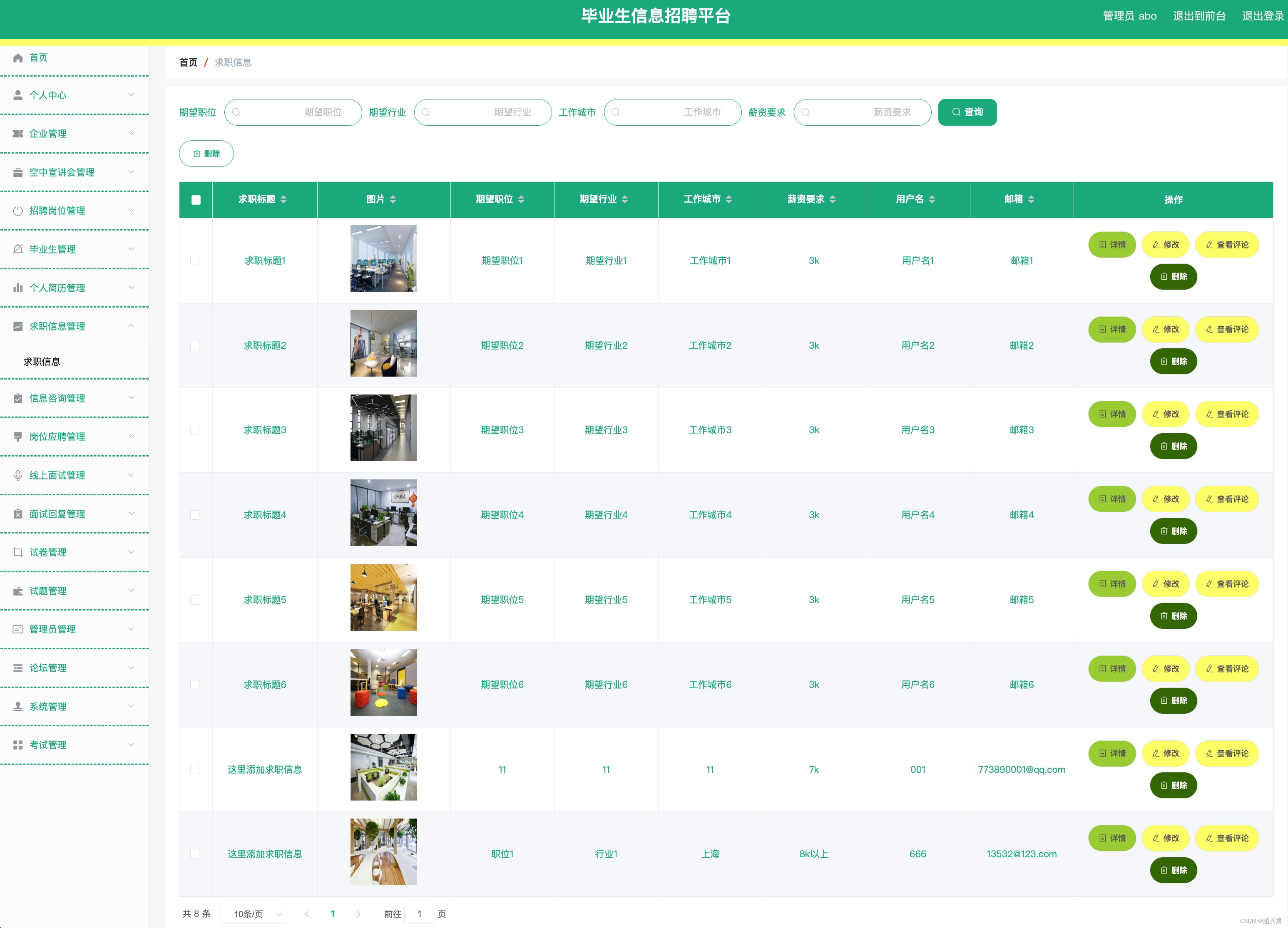Click dark 删除 button in 求职标题2 row
Viewport: 1288px width, 928px height.
pos(1173,361)
